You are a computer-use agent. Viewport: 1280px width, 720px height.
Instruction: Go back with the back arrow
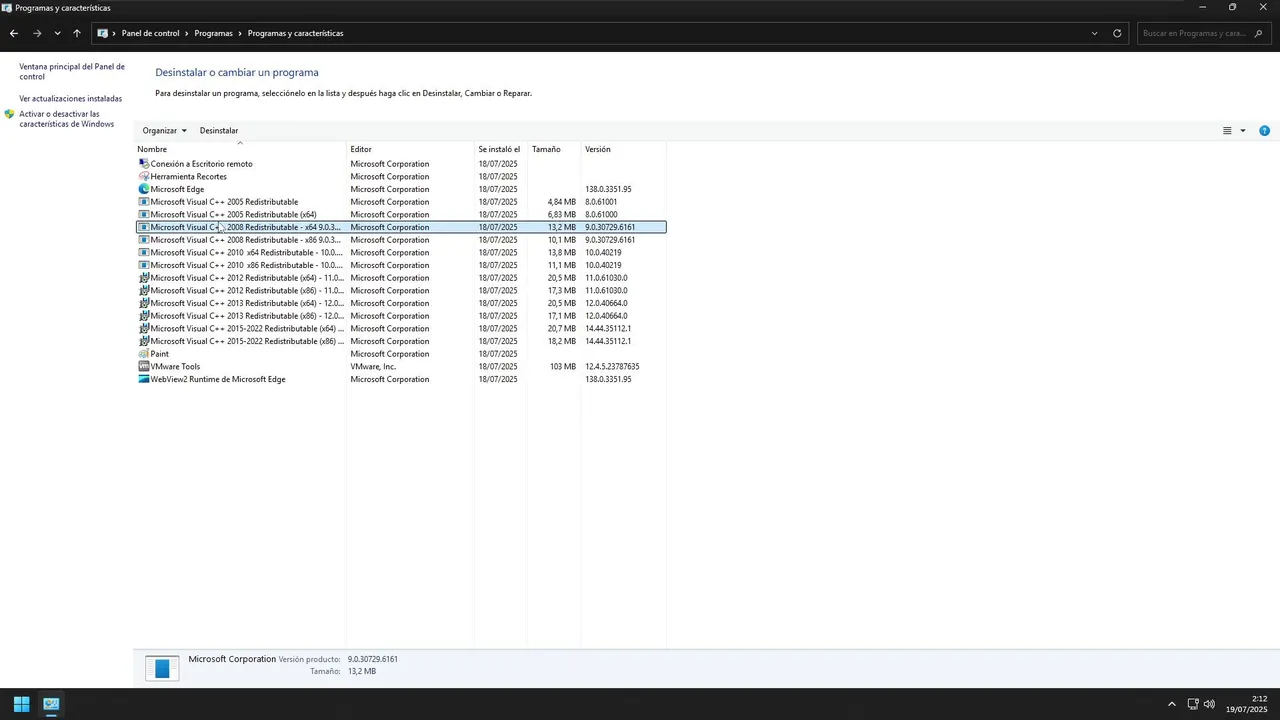[x=14, y=33]
